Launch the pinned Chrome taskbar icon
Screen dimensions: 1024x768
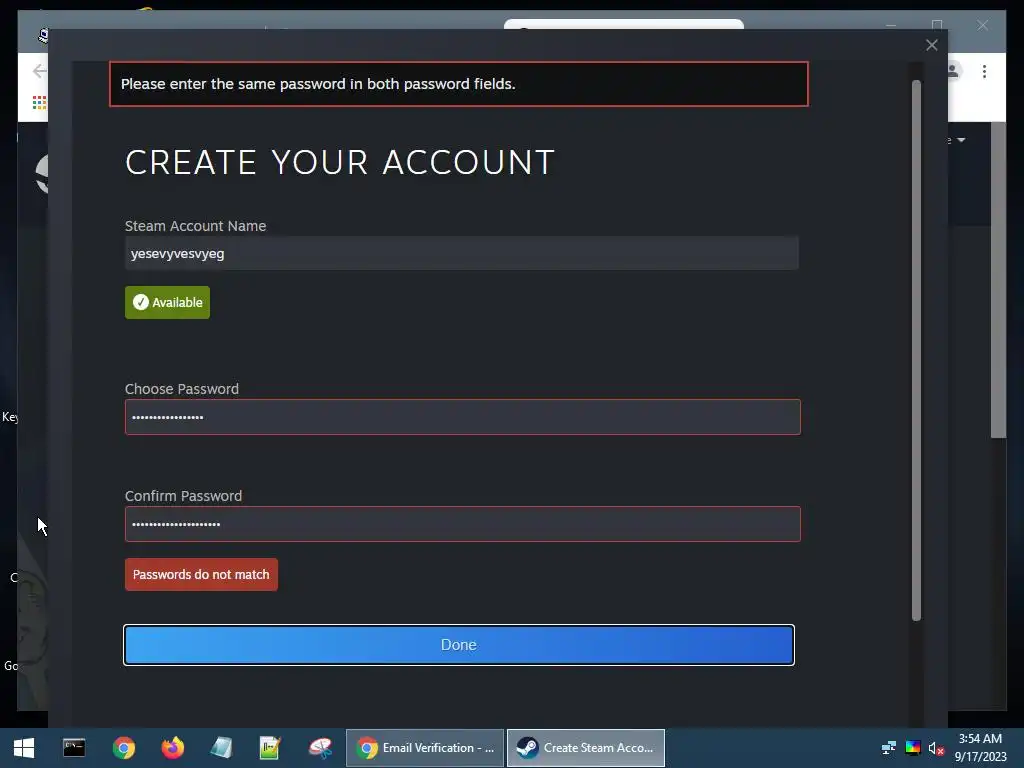point(123,748)
